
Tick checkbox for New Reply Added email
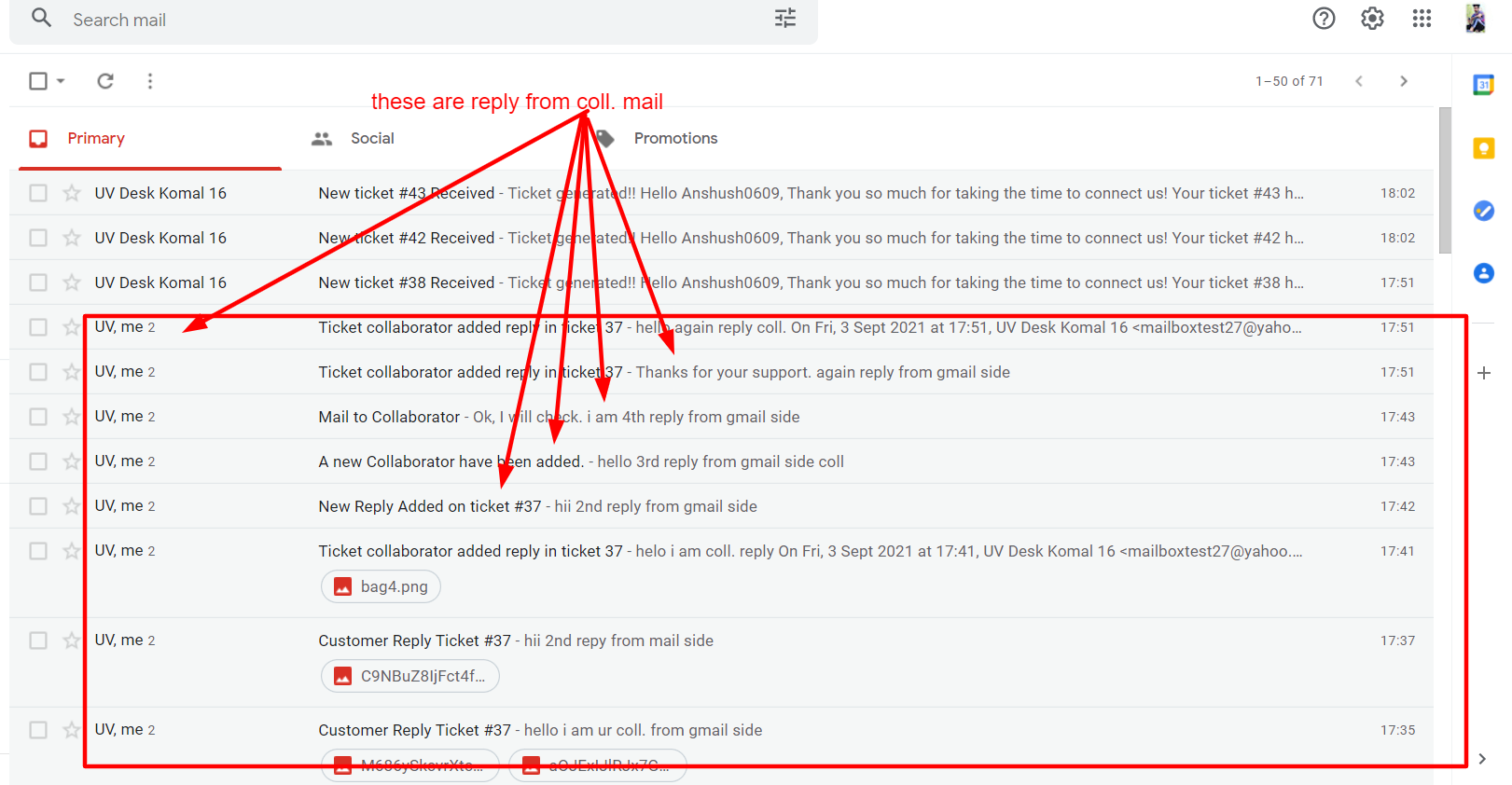[38, 506]
